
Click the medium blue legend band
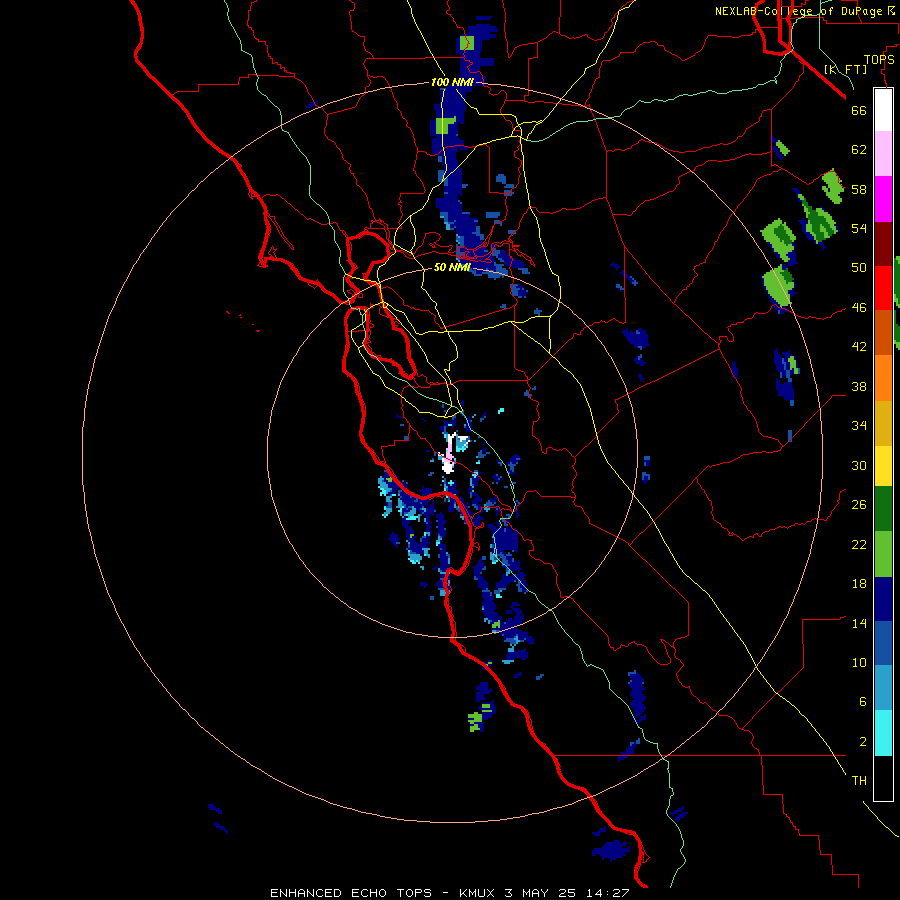coord(883,643)
